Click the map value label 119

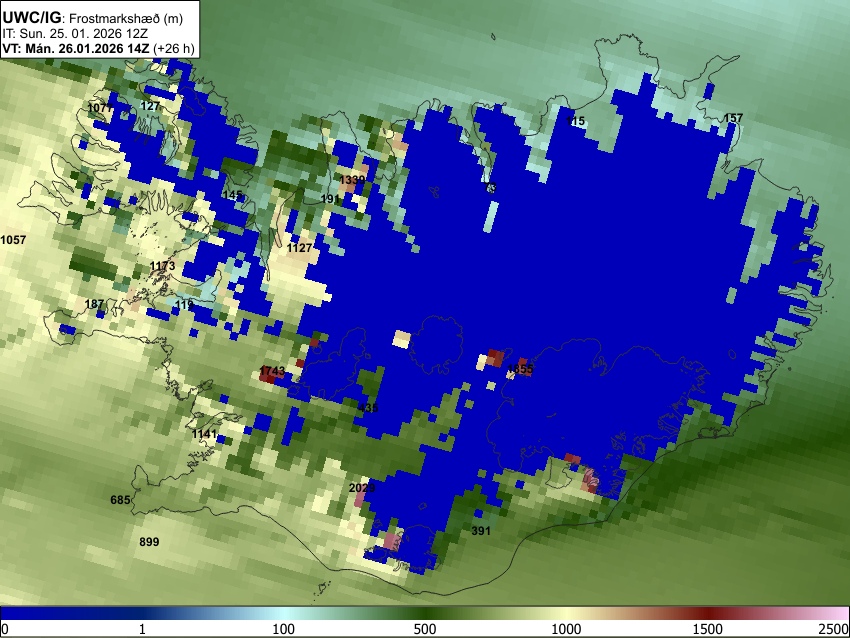(x=184, y=305)
